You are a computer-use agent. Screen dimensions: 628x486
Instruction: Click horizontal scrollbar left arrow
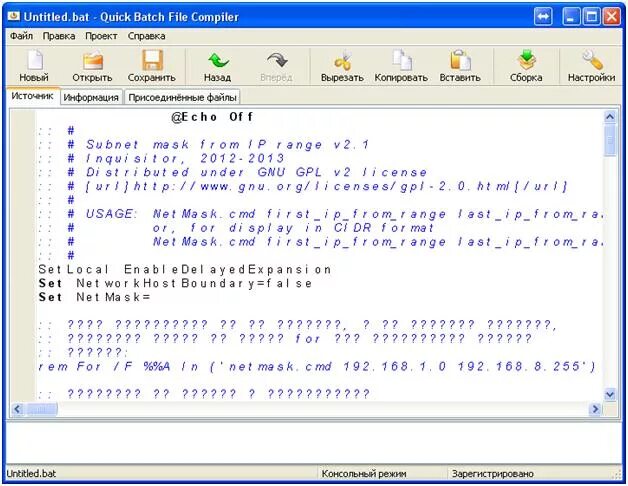17,409
